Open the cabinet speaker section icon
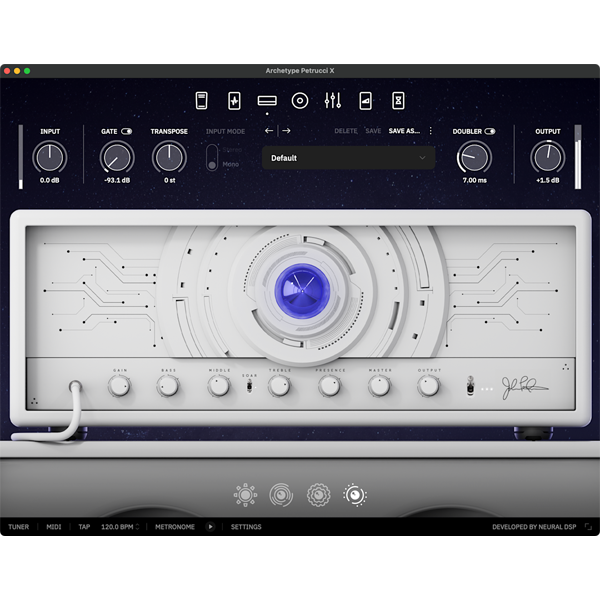 pyautogui.click(x=300, y=100)
